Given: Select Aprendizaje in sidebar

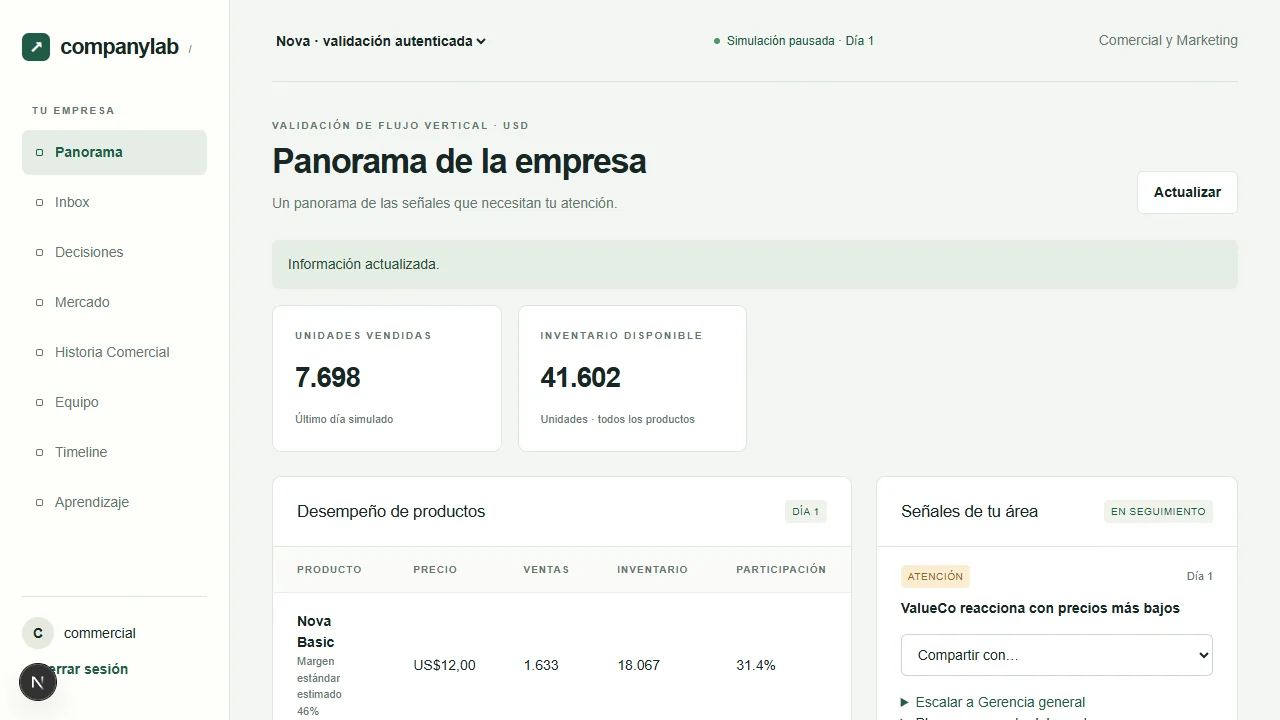Looking at the screenshot, I should 114,502.
